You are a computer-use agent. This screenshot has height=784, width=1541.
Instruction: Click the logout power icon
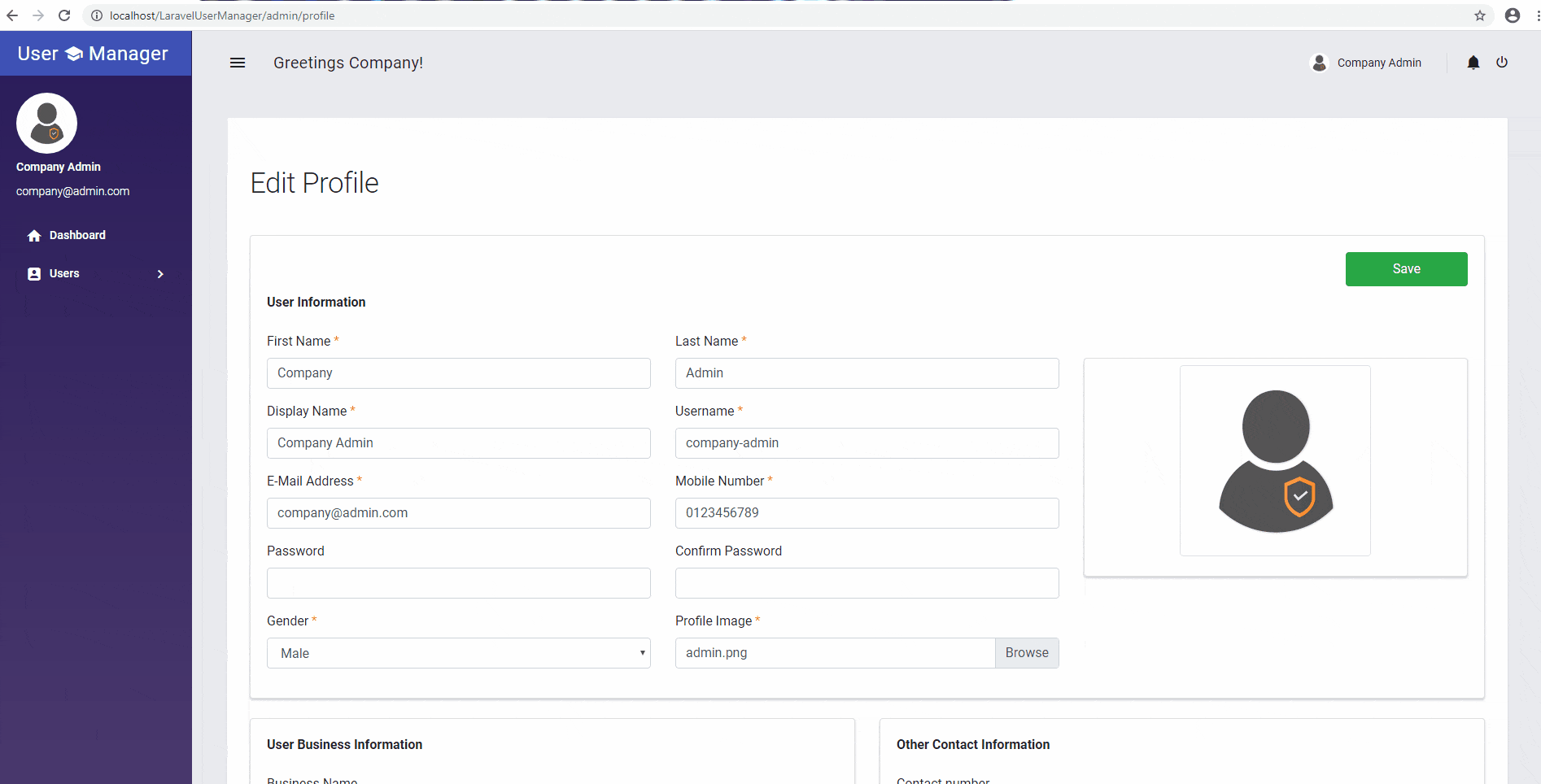(x=1502, y=63)
